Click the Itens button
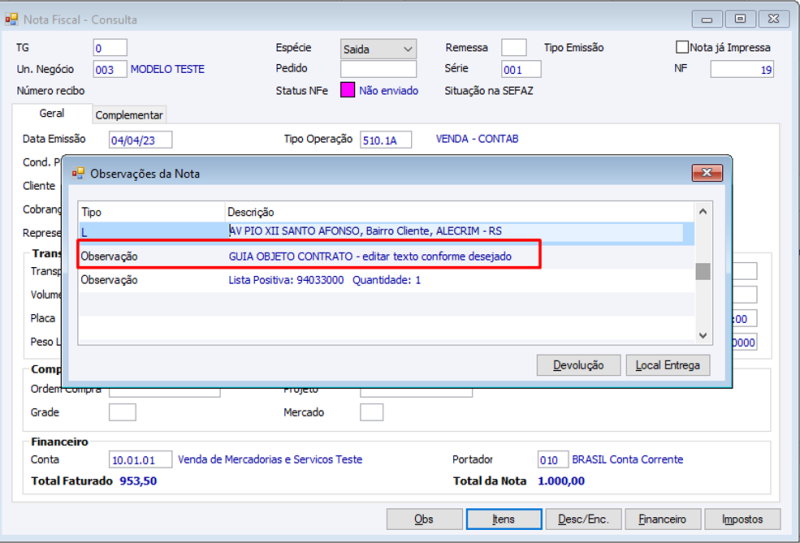 click(x=504, y=519)
